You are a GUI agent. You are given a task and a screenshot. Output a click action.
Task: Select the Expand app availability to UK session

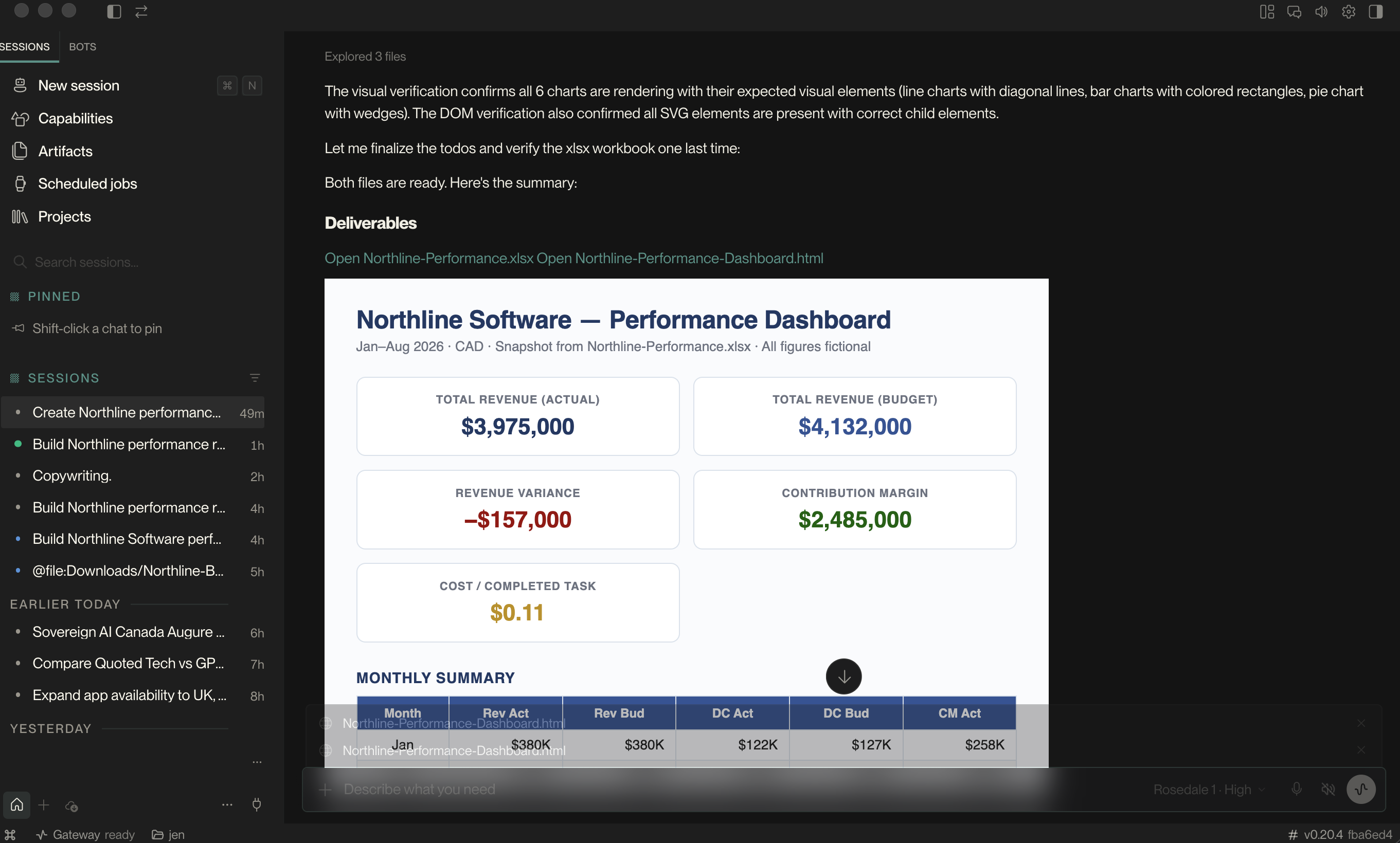point(133,695)
